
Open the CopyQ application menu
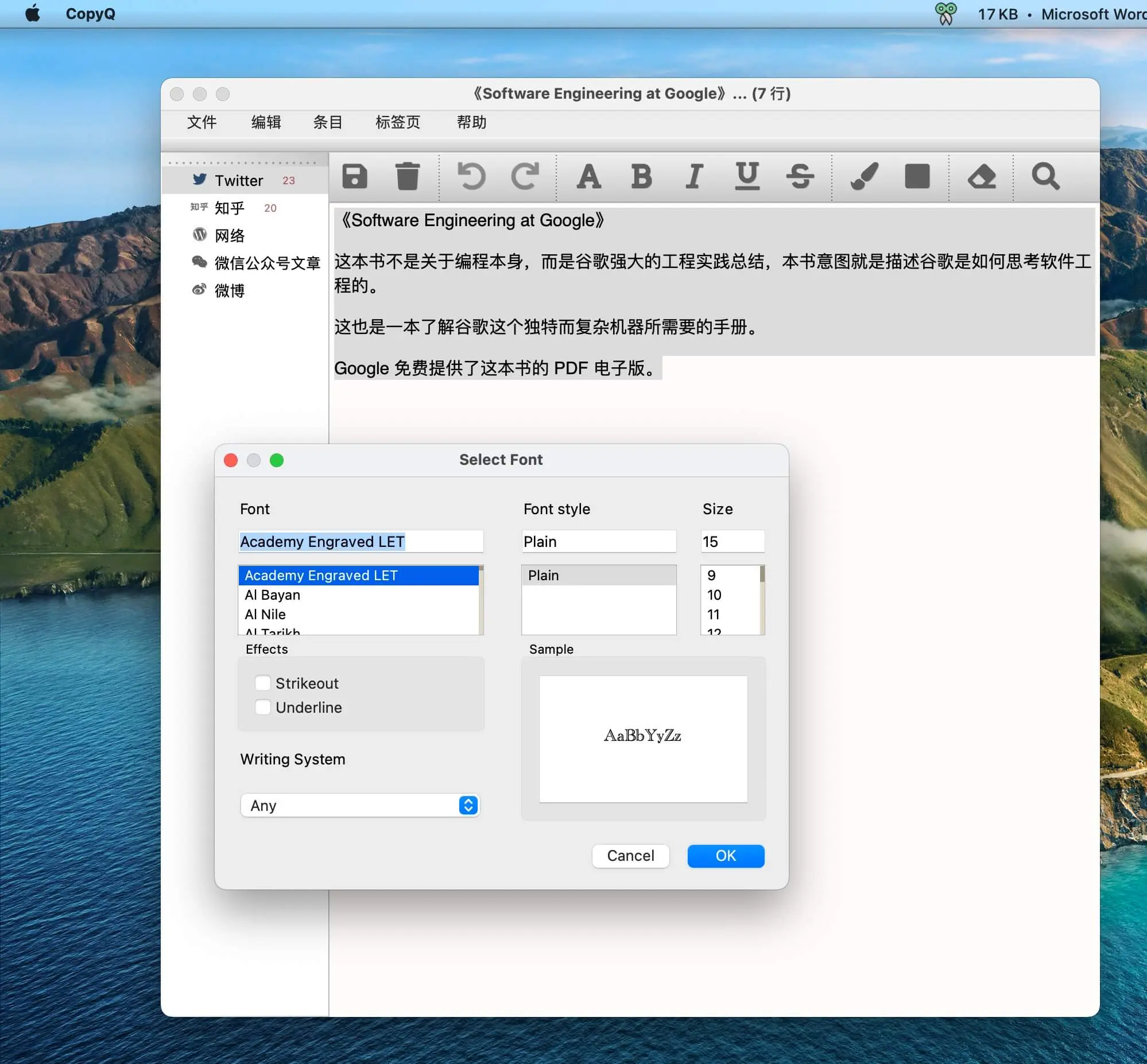point(90,13)
